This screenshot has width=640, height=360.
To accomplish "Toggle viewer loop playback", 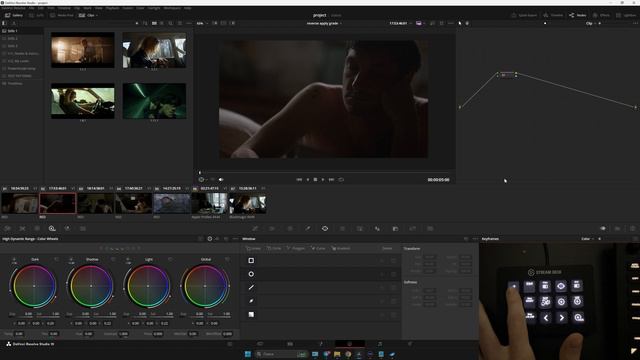I will point(341,180).
